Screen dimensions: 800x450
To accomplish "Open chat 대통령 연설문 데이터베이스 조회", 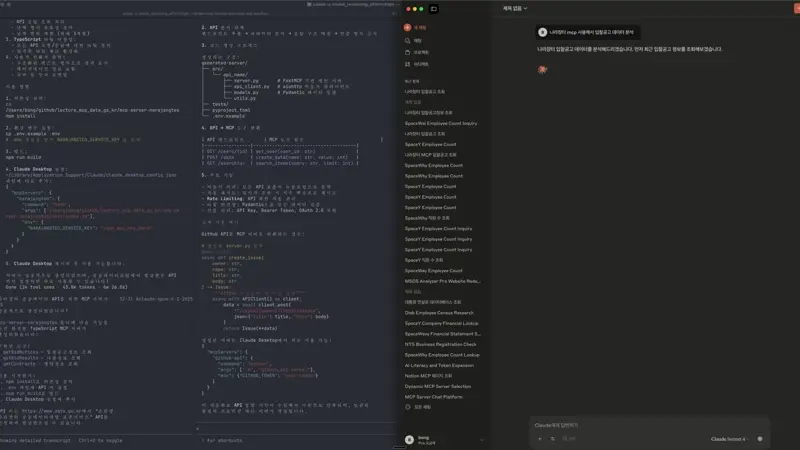I will pos(433,302).
